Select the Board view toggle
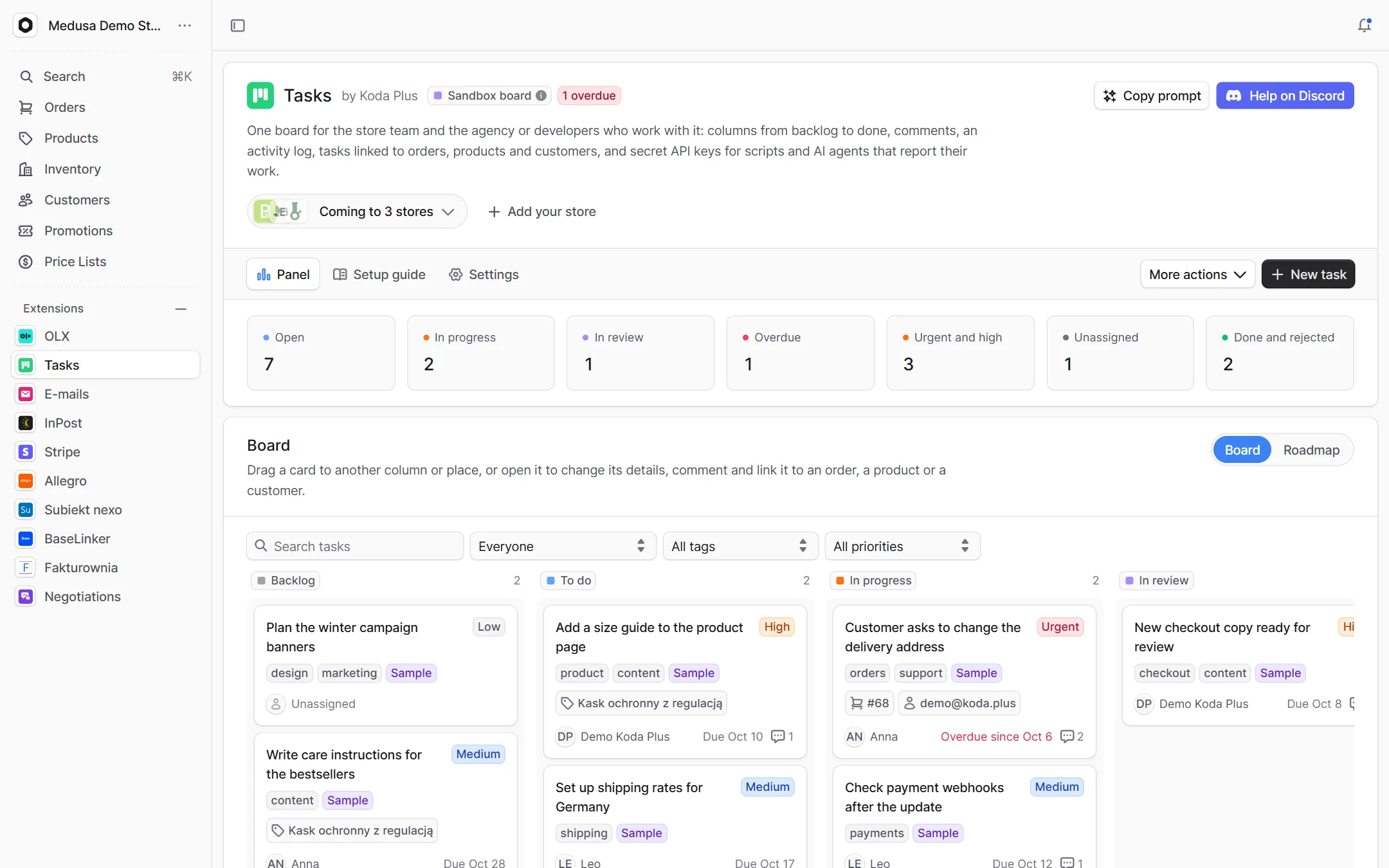1389x868 pixels. coord(1242,450)
